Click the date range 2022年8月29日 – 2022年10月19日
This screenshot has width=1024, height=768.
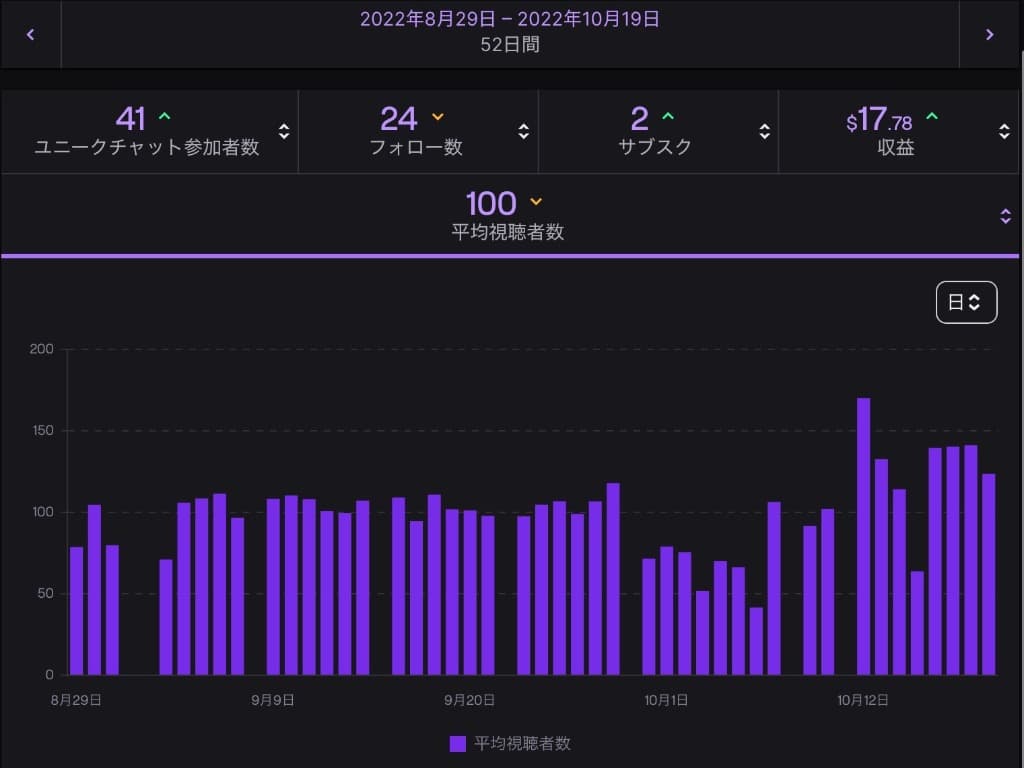tap(511, 18)
